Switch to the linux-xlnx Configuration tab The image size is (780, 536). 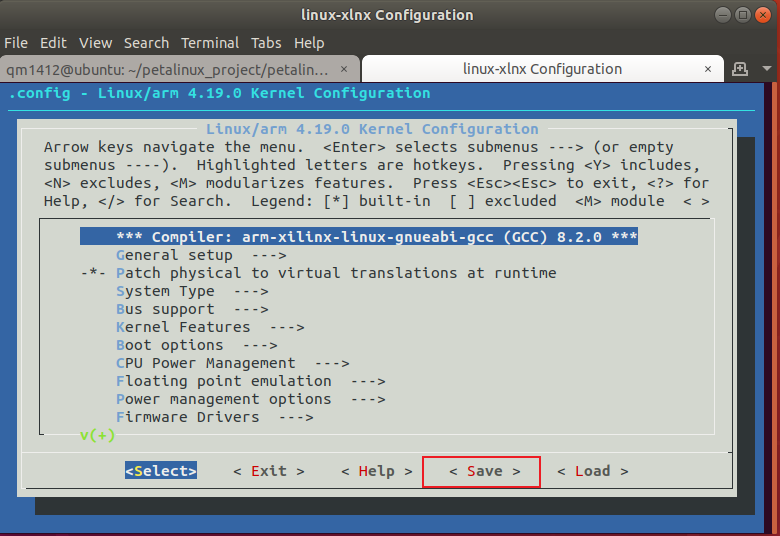pyautogui.click(x=542, y=69)
